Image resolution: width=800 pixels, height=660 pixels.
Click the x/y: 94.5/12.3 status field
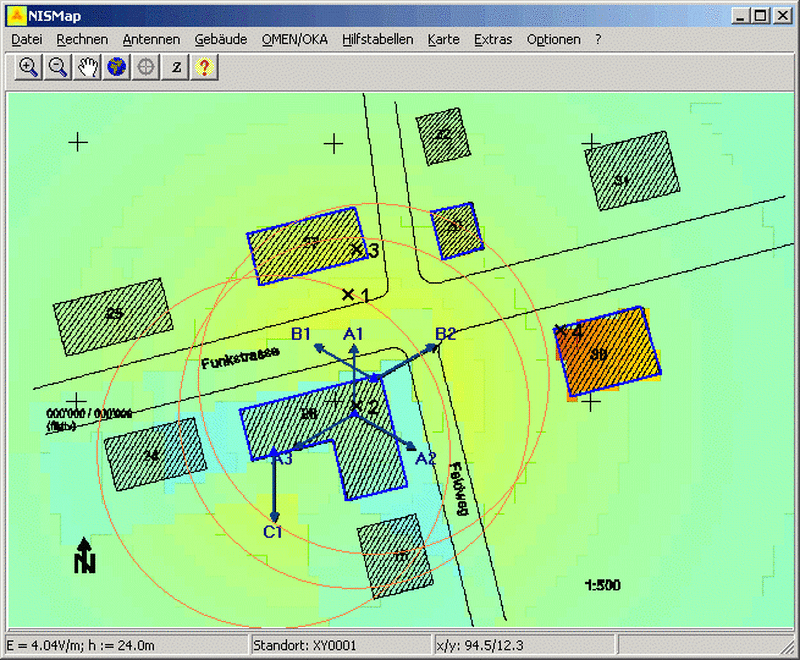[524, 646]
